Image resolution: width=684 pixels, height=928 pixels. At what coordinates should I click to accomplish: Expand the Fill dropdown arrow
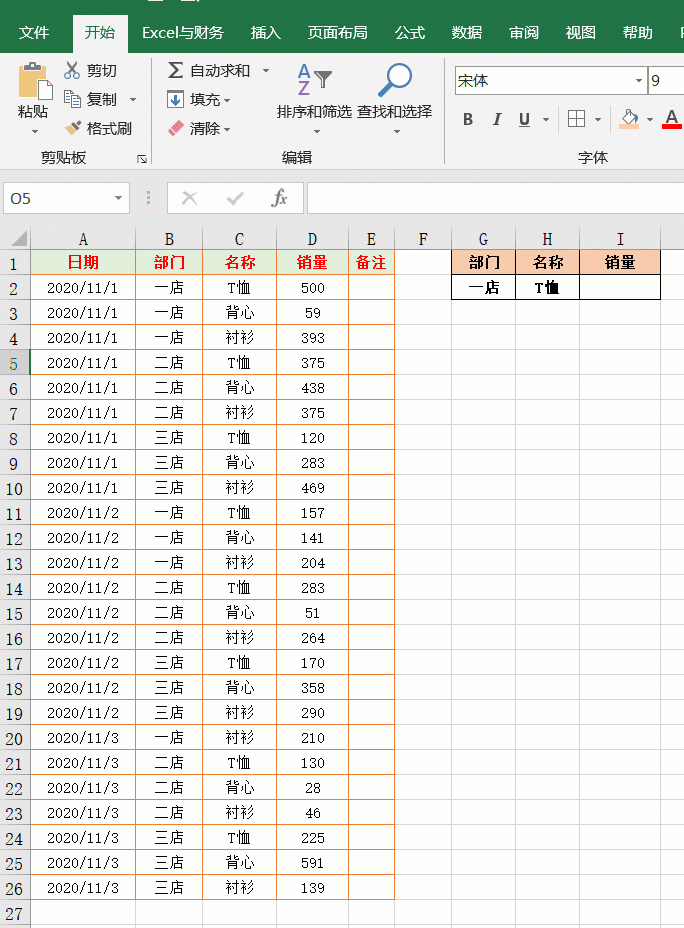point(227,101)
